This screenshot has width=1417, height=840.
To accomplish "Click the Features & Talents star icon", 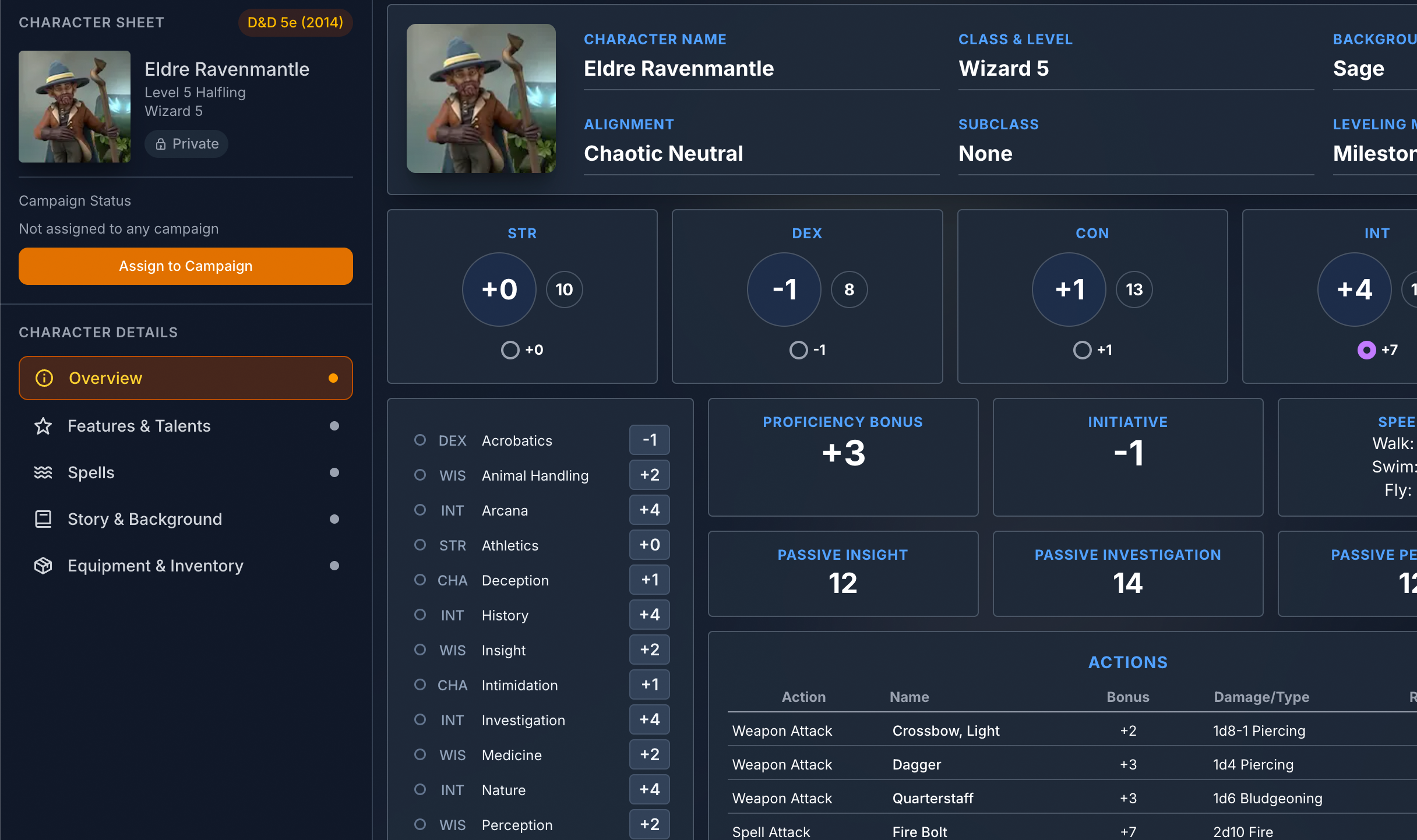I will click(43, 426).
